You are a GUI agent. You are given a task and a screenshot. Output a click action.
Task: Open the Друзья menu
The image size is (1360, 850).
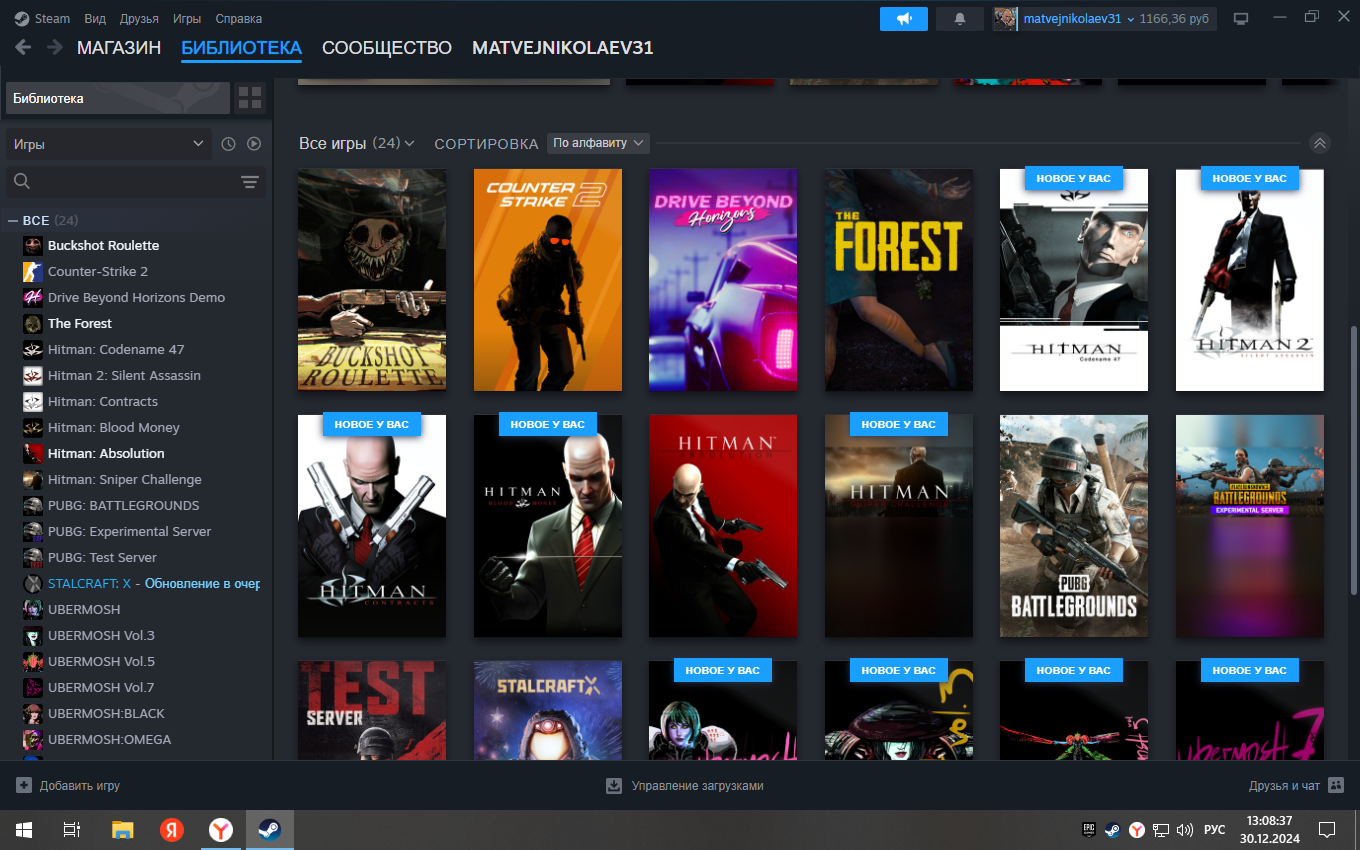click(x=139, y=19)
